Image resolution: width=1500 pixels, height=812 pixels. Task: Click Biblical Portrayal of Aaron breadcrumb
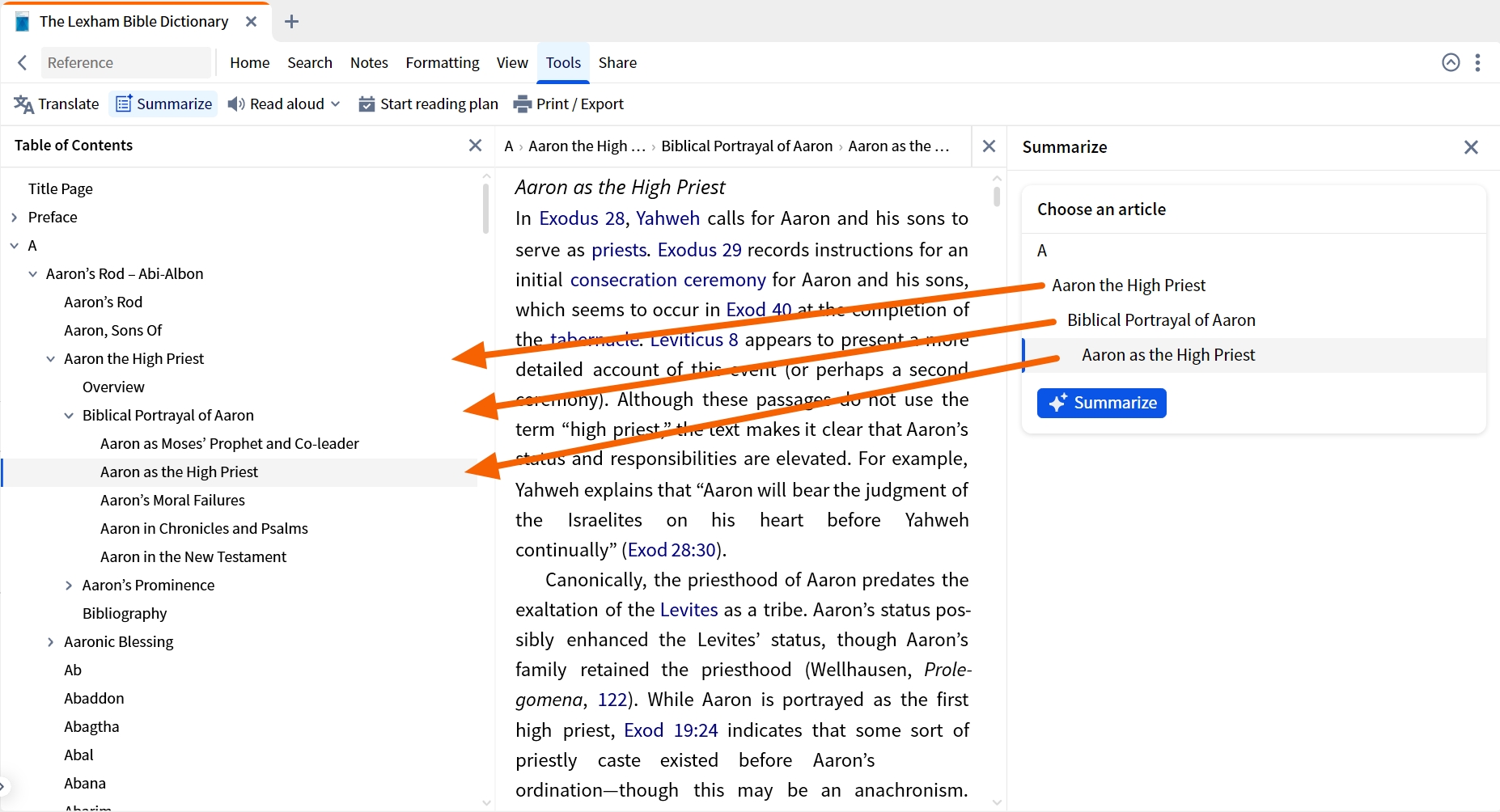[747, 146]
